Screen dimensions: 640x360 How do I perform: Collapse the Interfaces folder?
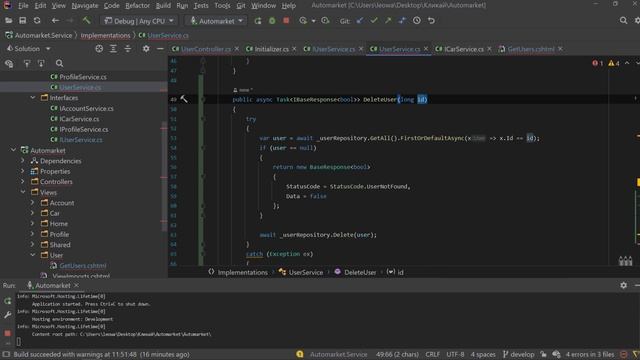tap(33, 98)
